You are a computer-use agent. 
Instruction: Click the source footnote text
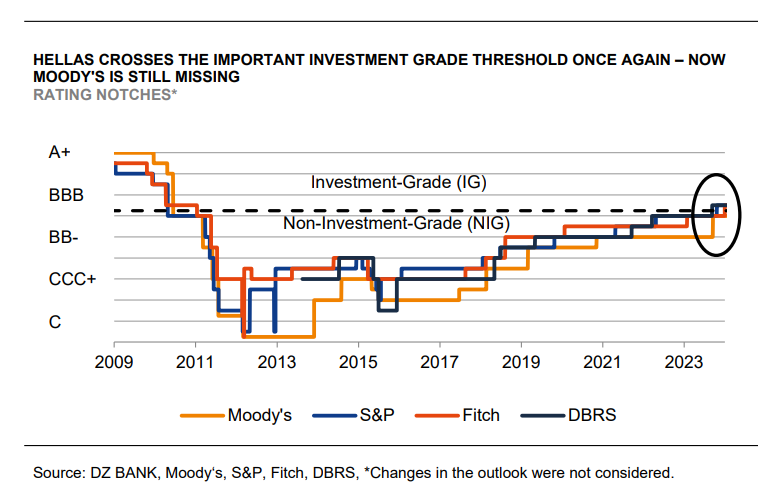click(x=354, y=472)
